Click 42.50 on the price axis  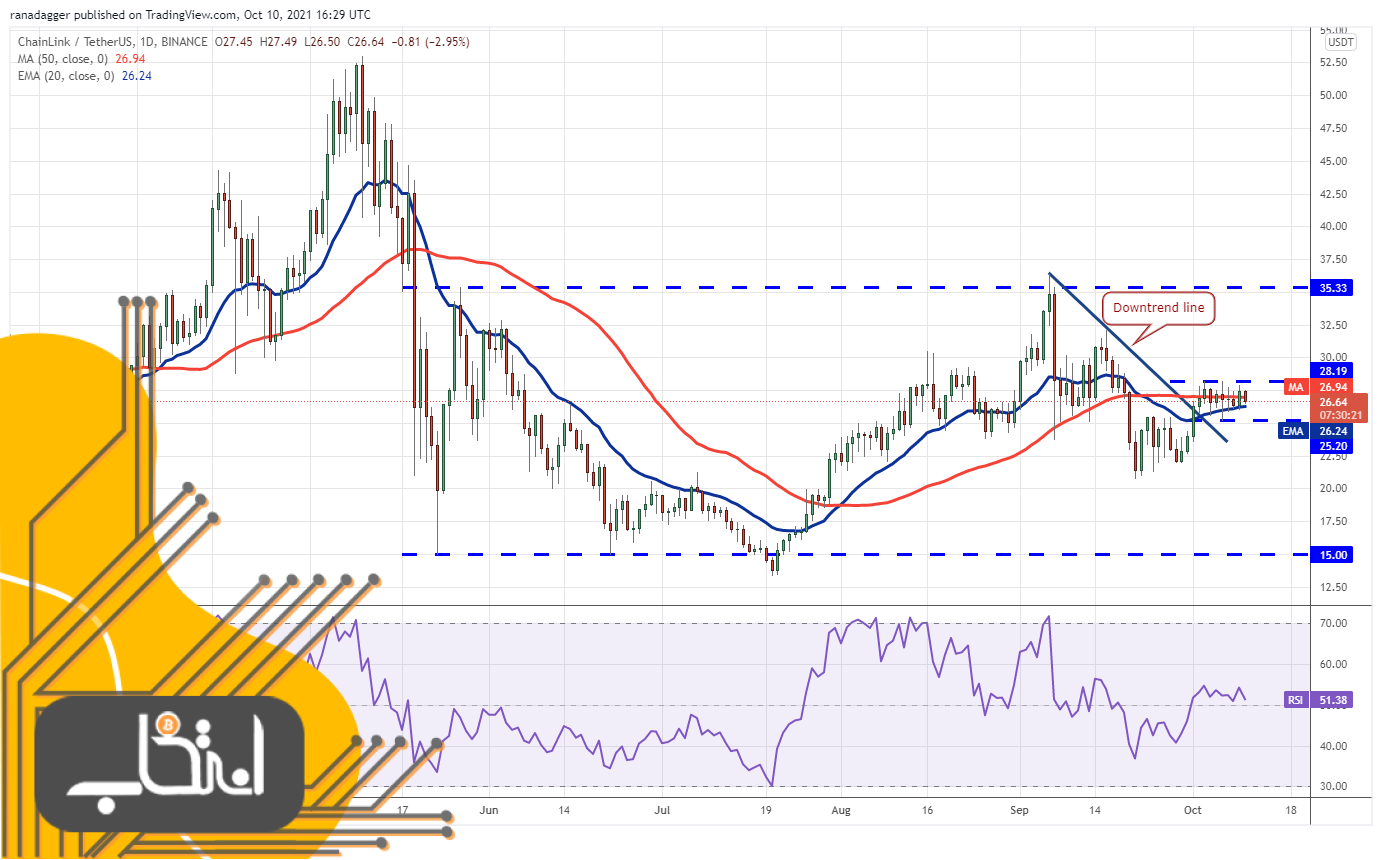tap(1334, 193)
